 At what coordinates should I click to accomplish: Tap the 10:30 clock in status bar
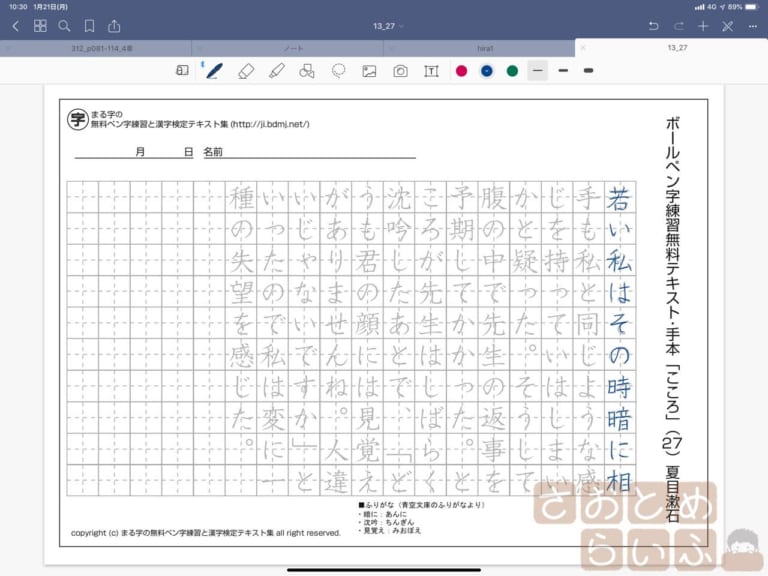click(18, 7)
